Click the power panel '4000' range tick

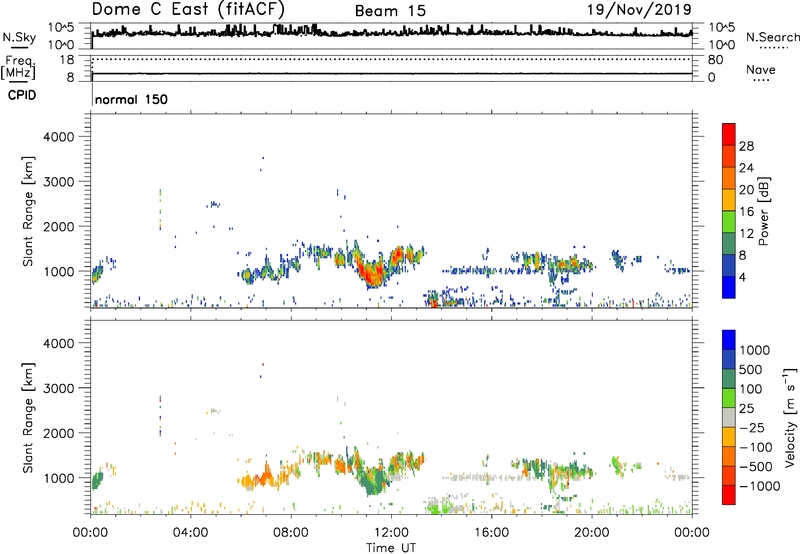click(x=58, y=137)
